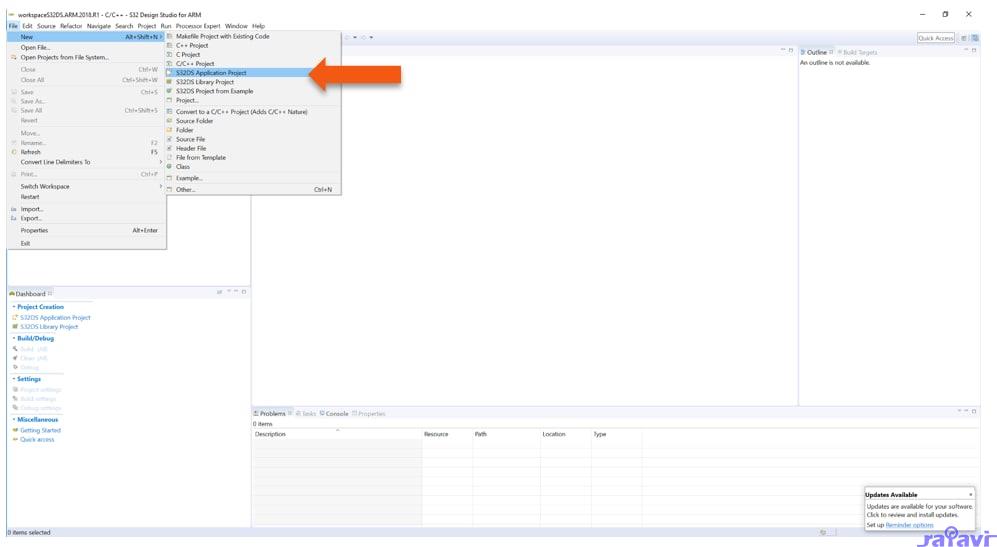
Task: Click the Quick Access search field
Action: (935, 38)
